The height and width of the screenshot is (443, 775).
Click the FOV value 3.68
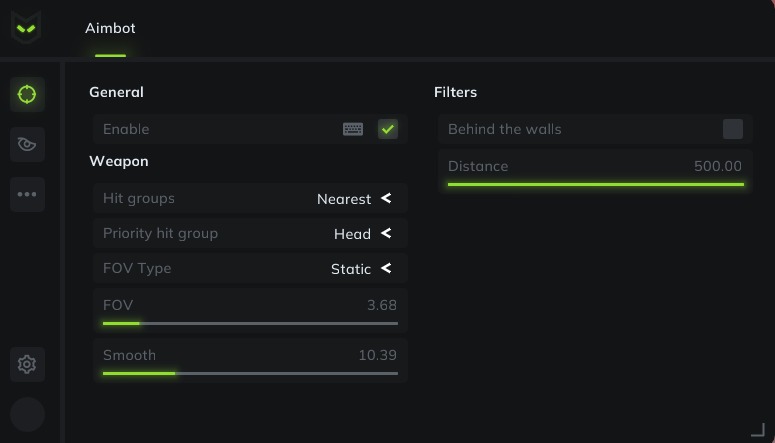click(x=381, y=305)
